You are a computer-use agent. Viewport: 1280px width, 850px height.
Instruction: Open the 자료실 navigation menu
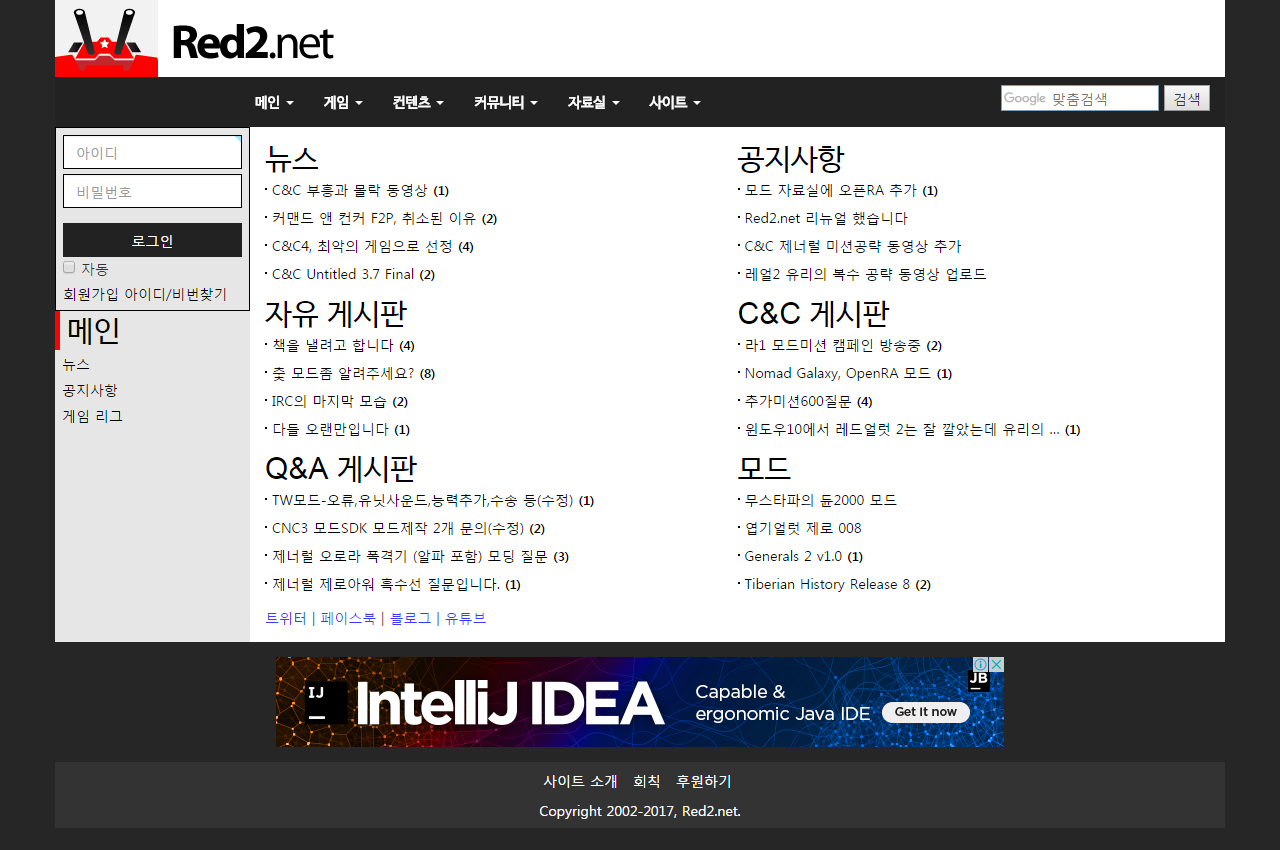click(593, 102)
